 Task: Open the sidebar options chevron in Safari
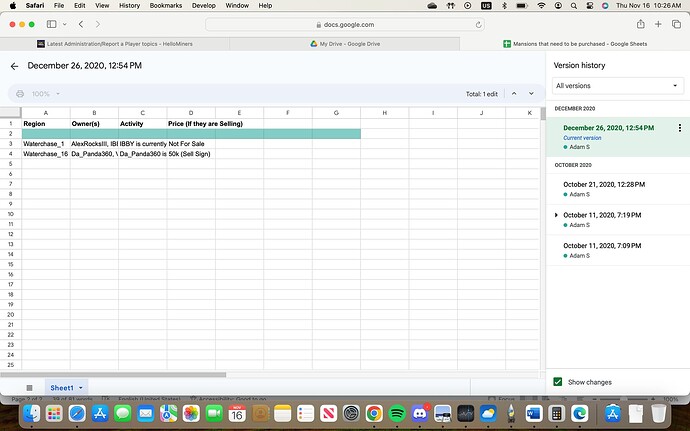coord(65,24)
